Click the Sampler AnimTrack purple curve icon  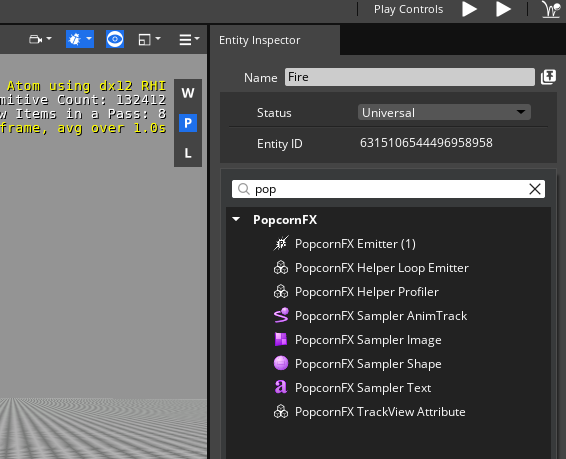click(281, 315)
